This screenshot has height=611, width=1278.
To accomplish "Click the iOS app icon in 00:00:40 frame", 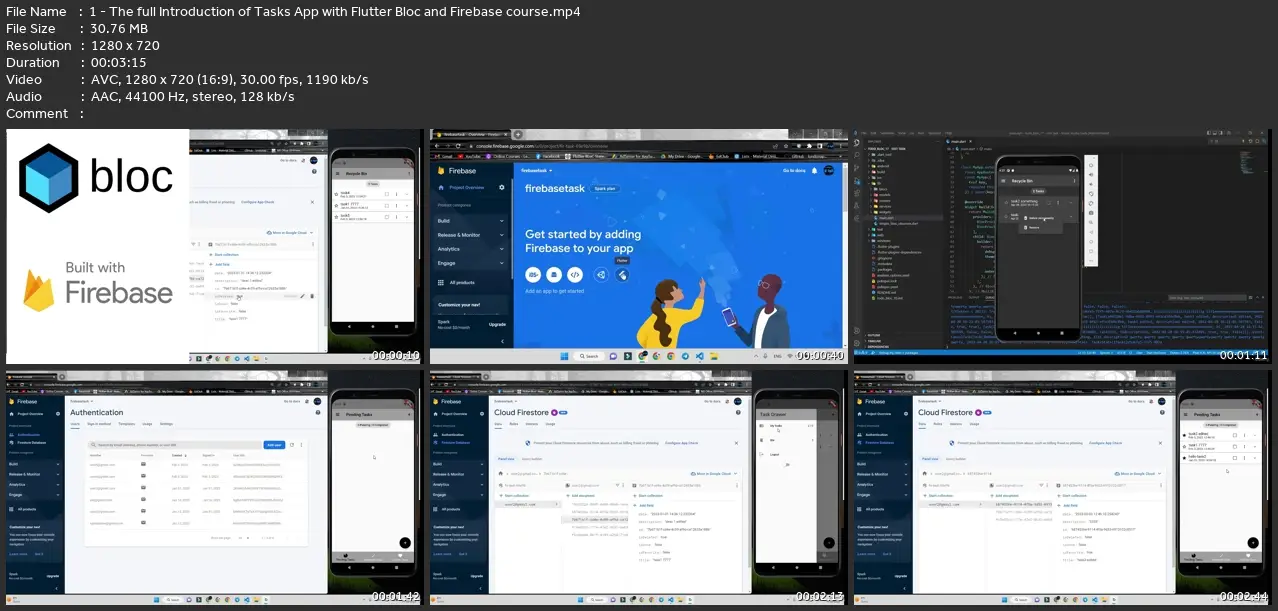I will (533, 275).
